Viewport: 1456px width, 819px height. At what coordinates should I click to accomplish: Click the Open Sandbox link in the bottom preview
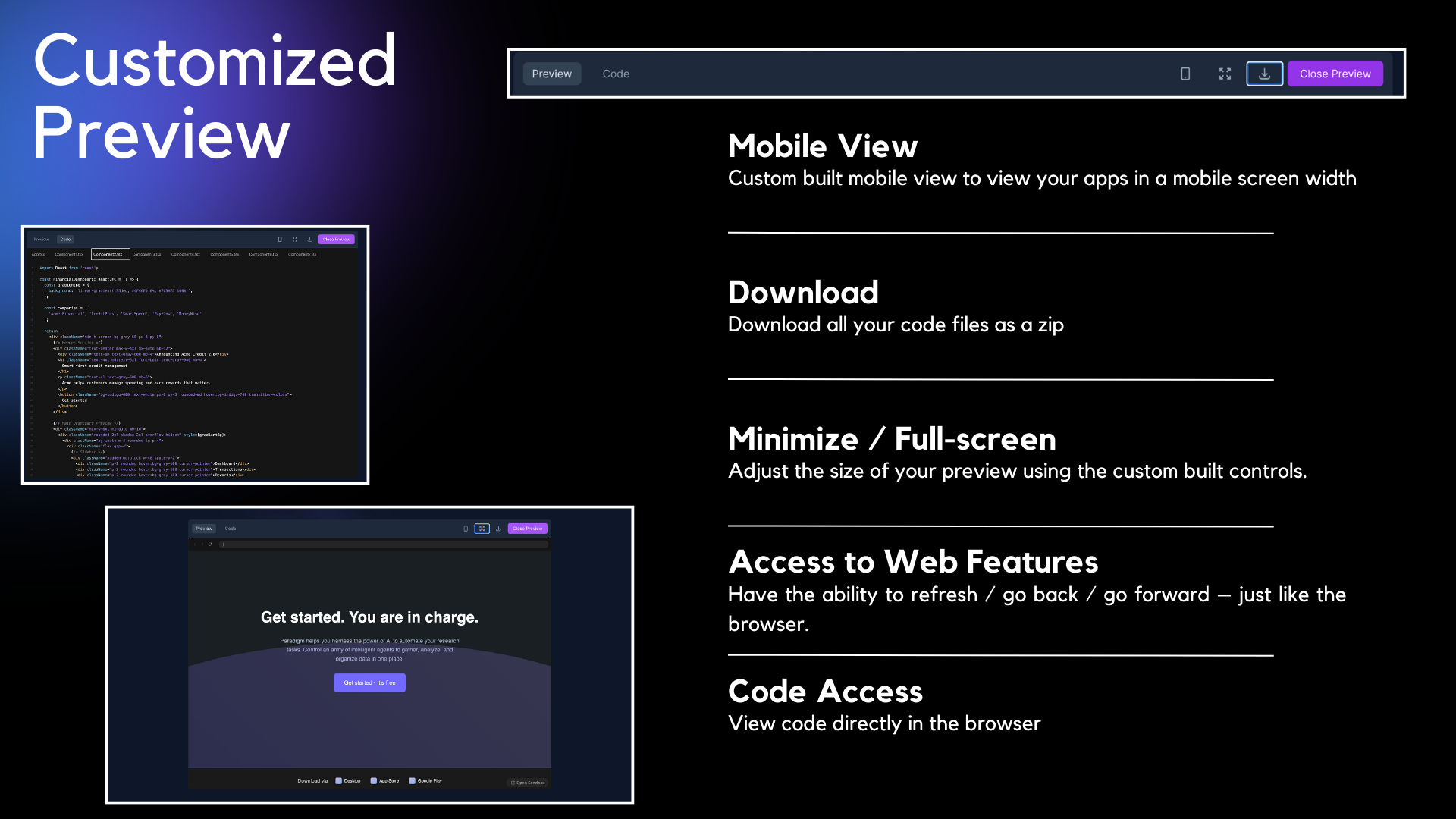(528, 782)
